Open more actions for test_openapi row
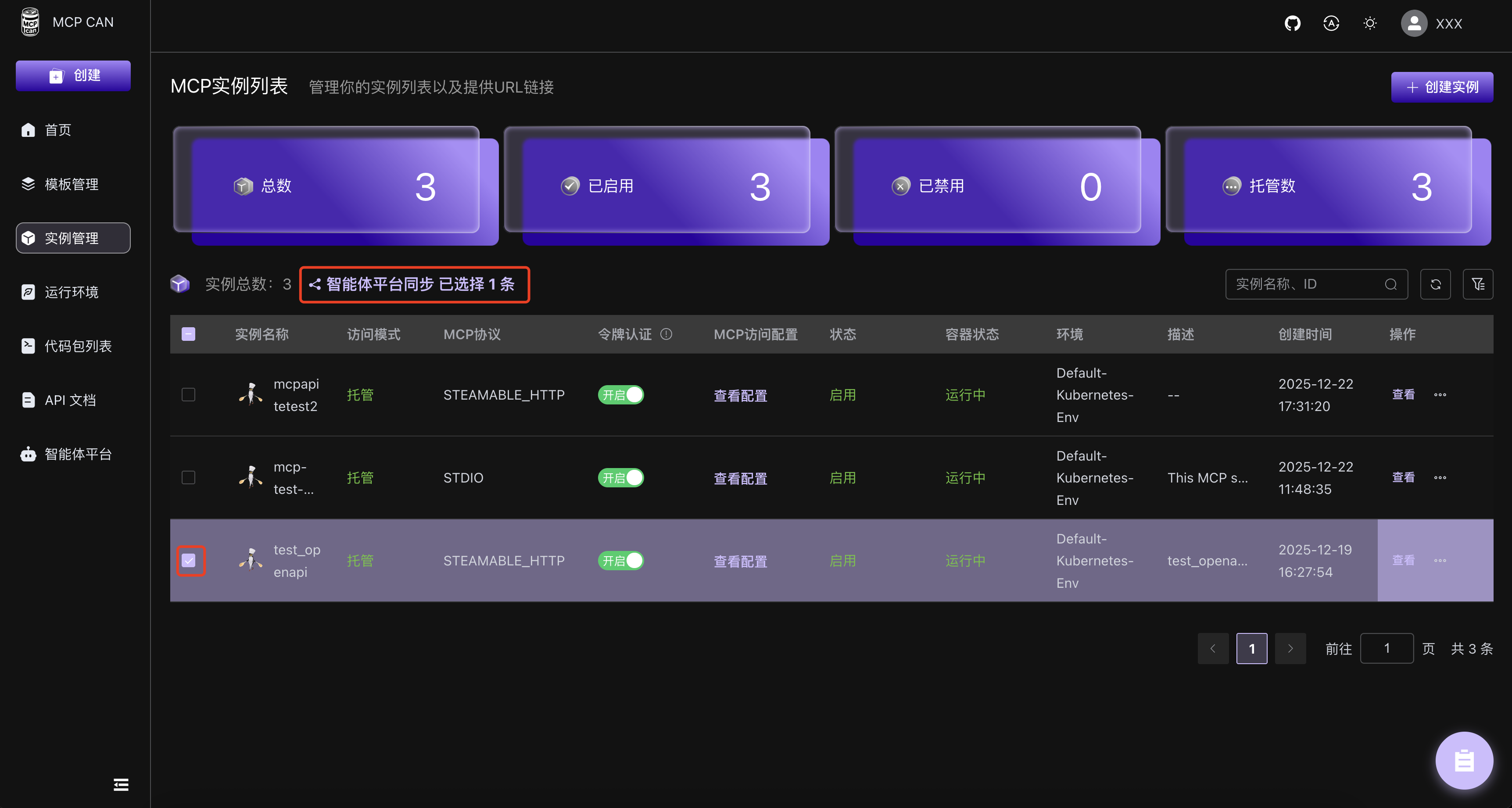Screen dimensions: 1512x808 click(x=1440, y=560)
